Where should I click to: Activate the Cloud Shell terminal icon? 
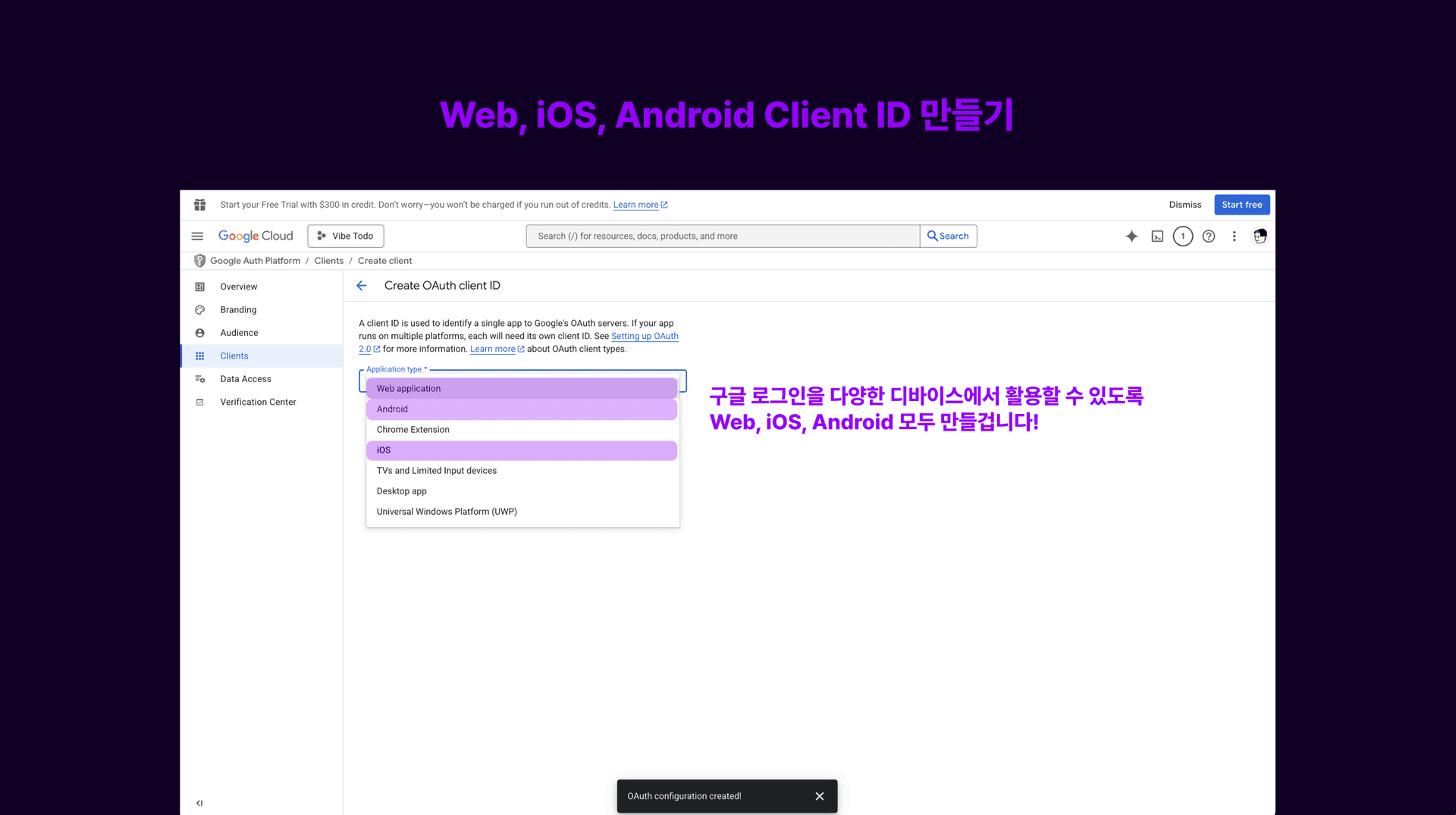click(x=1157, y=236)
